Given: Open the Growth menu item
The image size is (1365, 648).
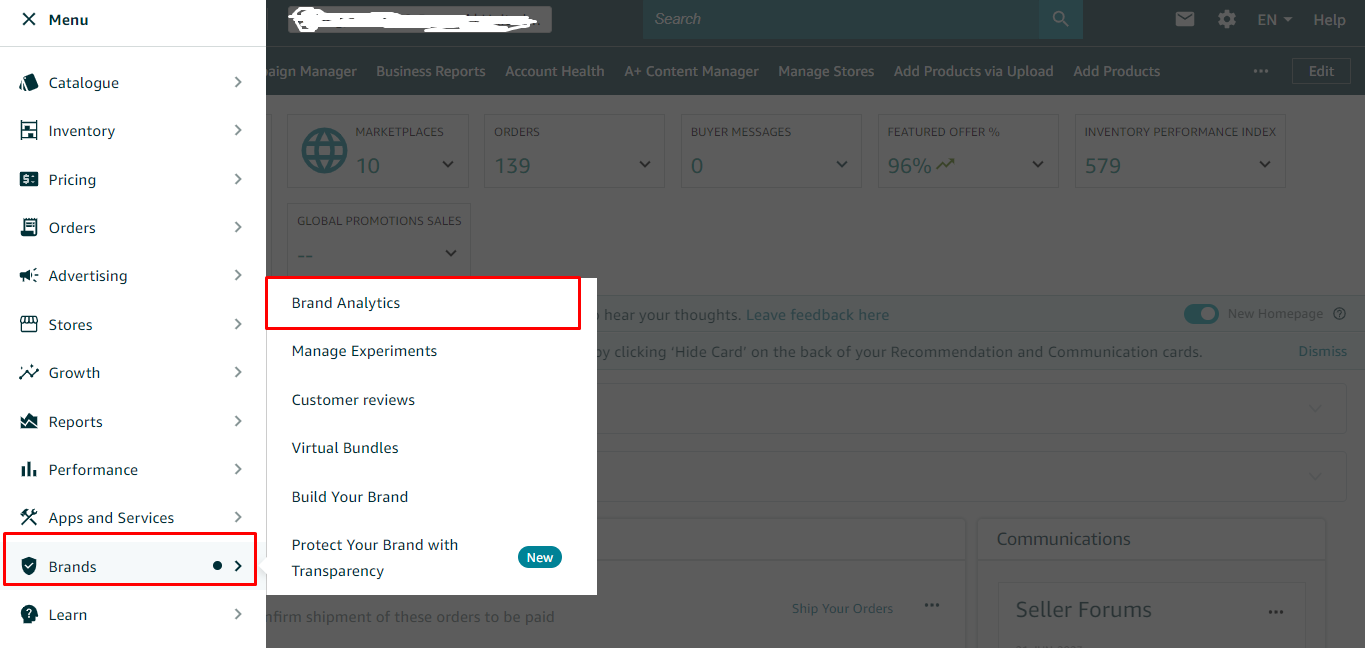Looking at the screenshot, I should pyautogui.click(x=133, y=372).
